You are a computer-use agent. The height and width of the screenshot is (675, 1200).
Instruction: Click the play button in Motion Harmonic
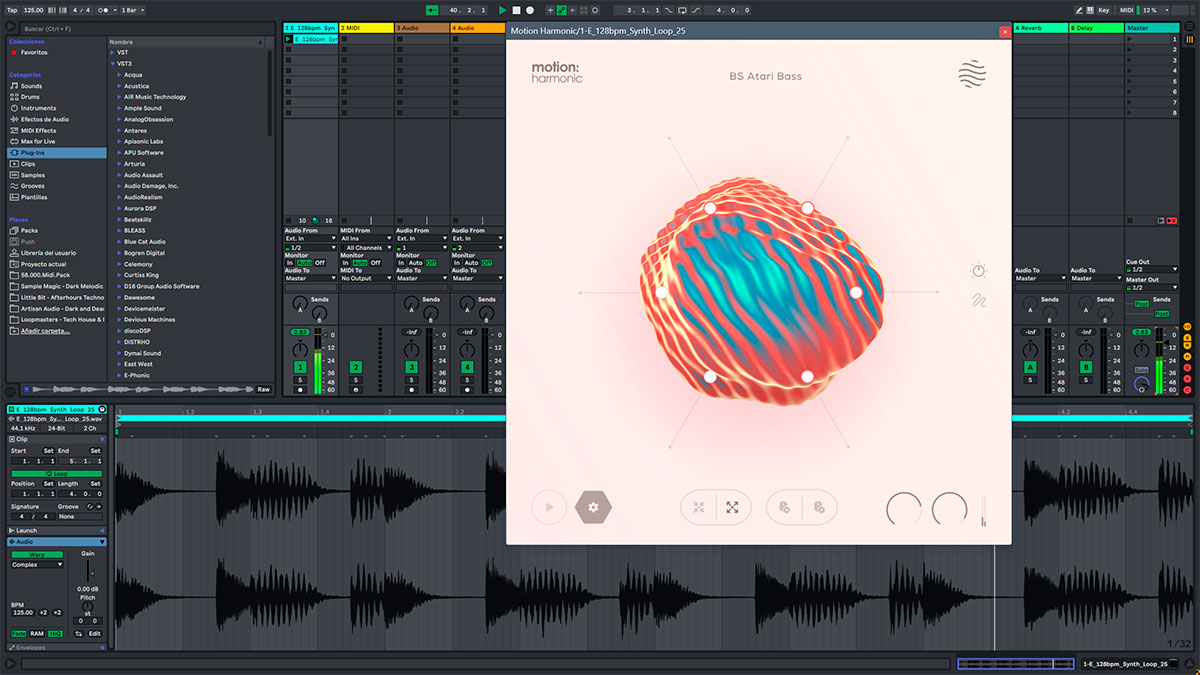tap(548, 507)
